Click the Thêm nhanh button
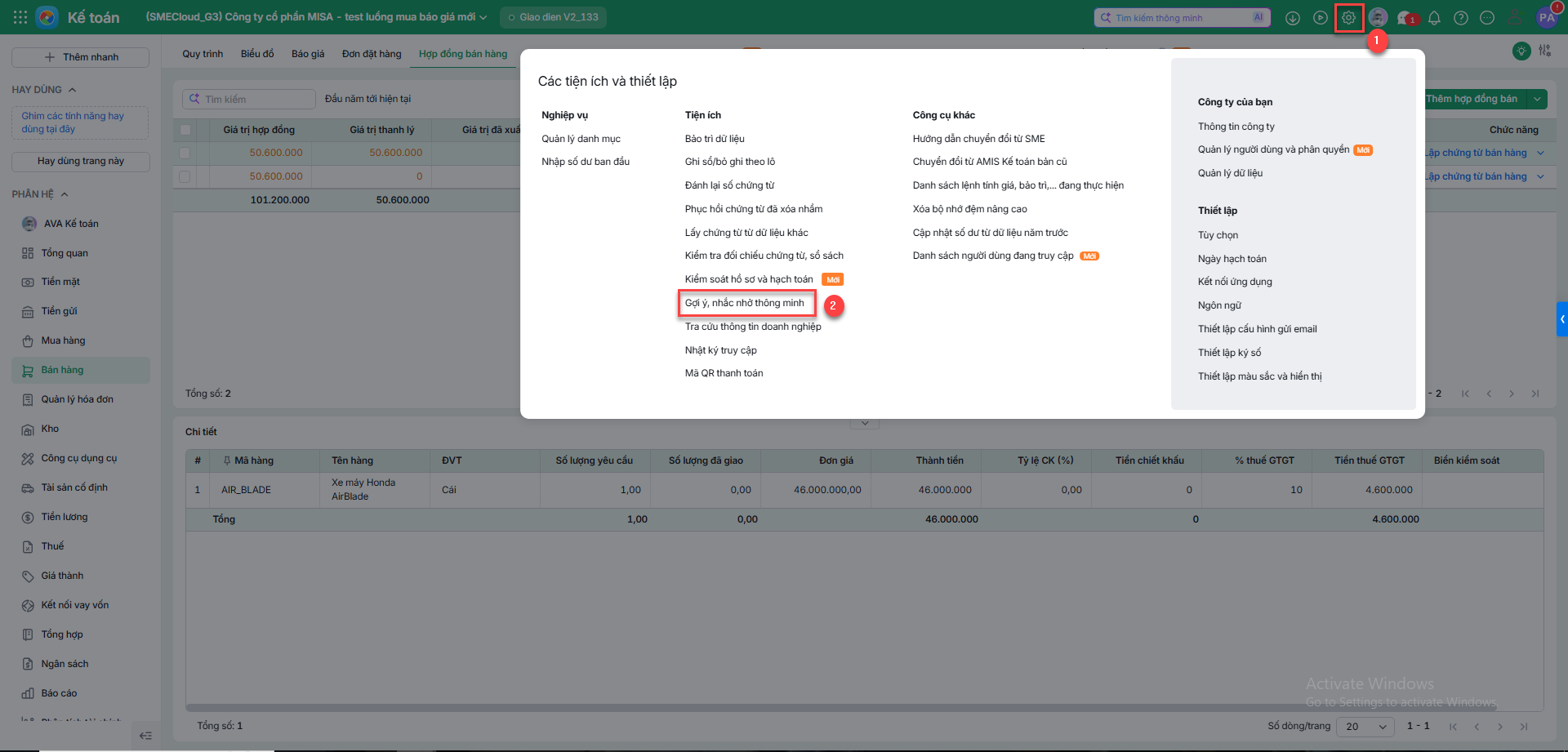The image size is (1568, 752). click(x=80, y=57)
